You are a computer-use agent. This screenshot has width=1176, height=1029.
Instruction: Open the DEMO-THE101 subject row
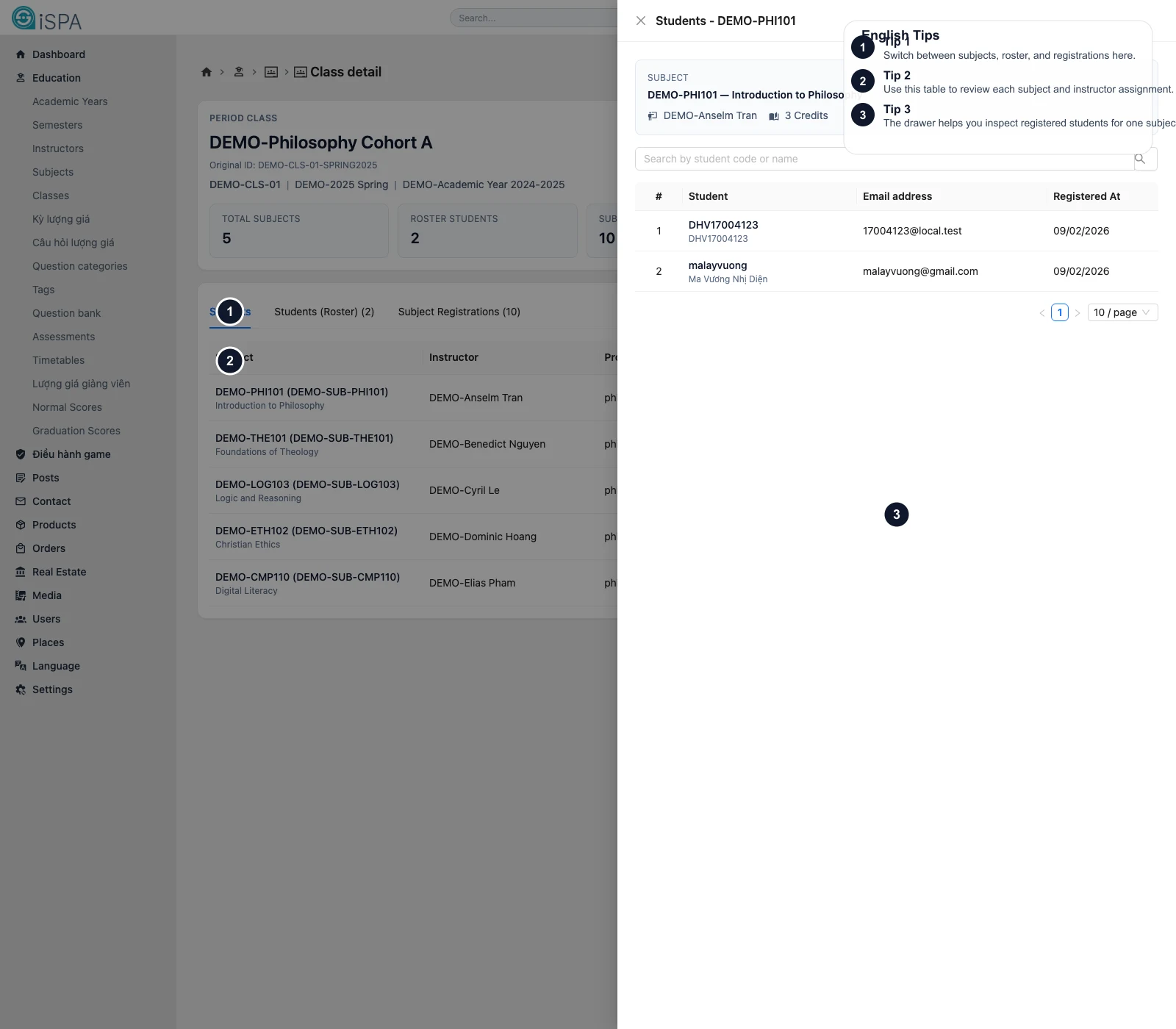[x=304, y=444]
